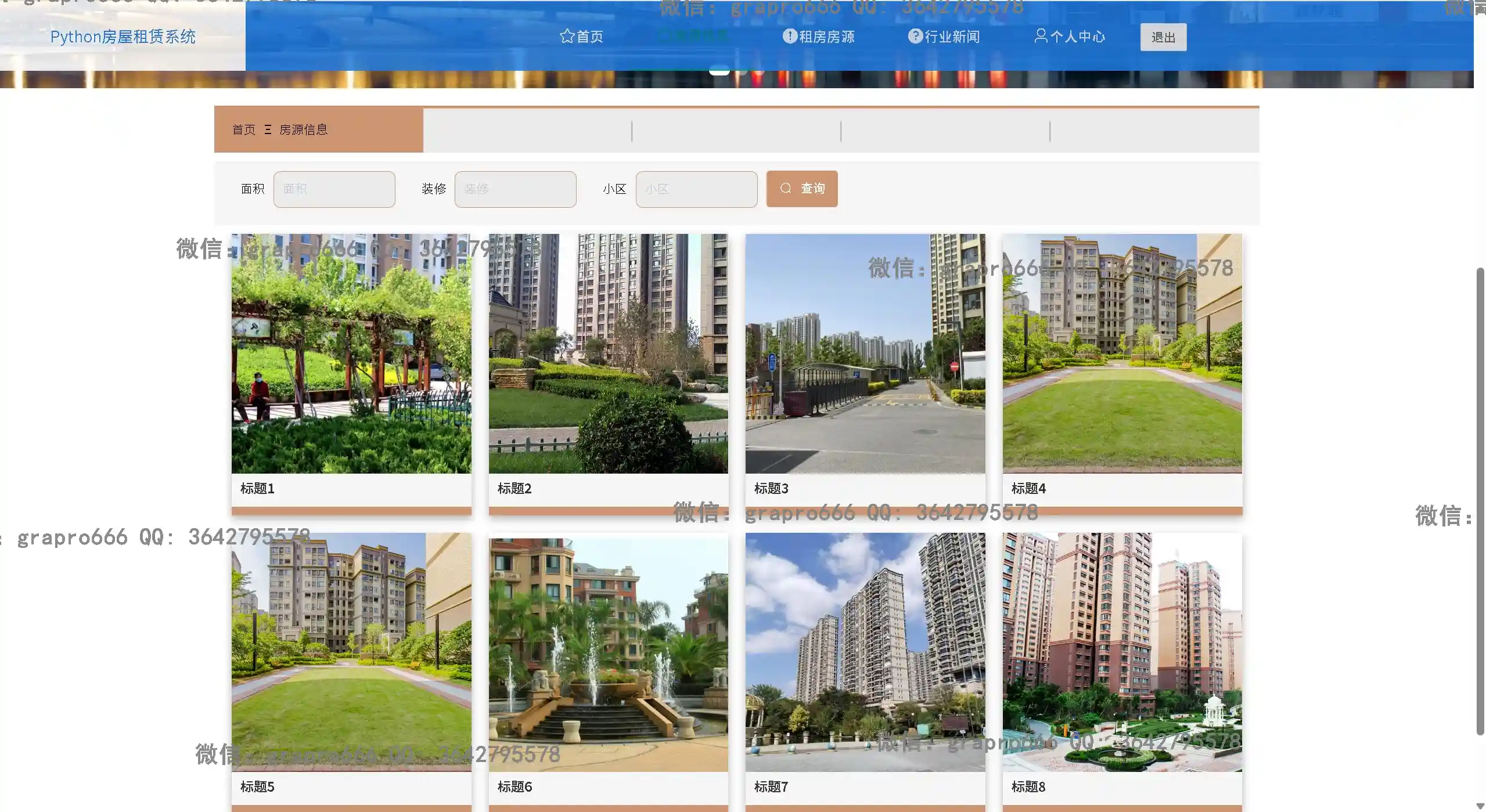Viewport: 1486px width, 812px height.
Task: Click the person icon beside 个人中心
Action: (x=1041, y=36)
